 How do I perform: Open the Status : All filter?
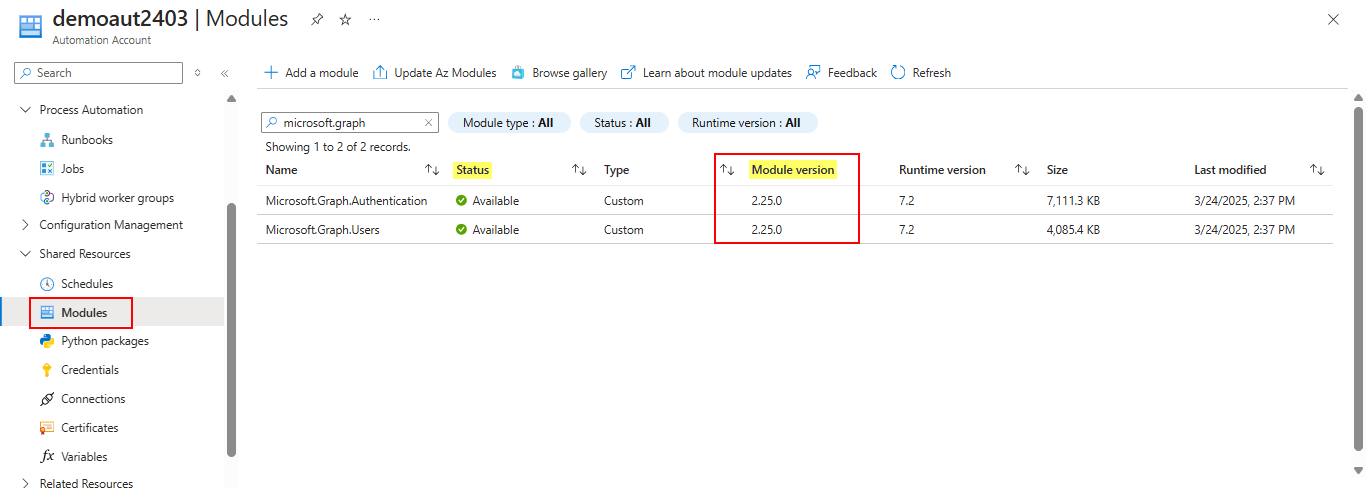pyautogui.click(x=622, y=123)
